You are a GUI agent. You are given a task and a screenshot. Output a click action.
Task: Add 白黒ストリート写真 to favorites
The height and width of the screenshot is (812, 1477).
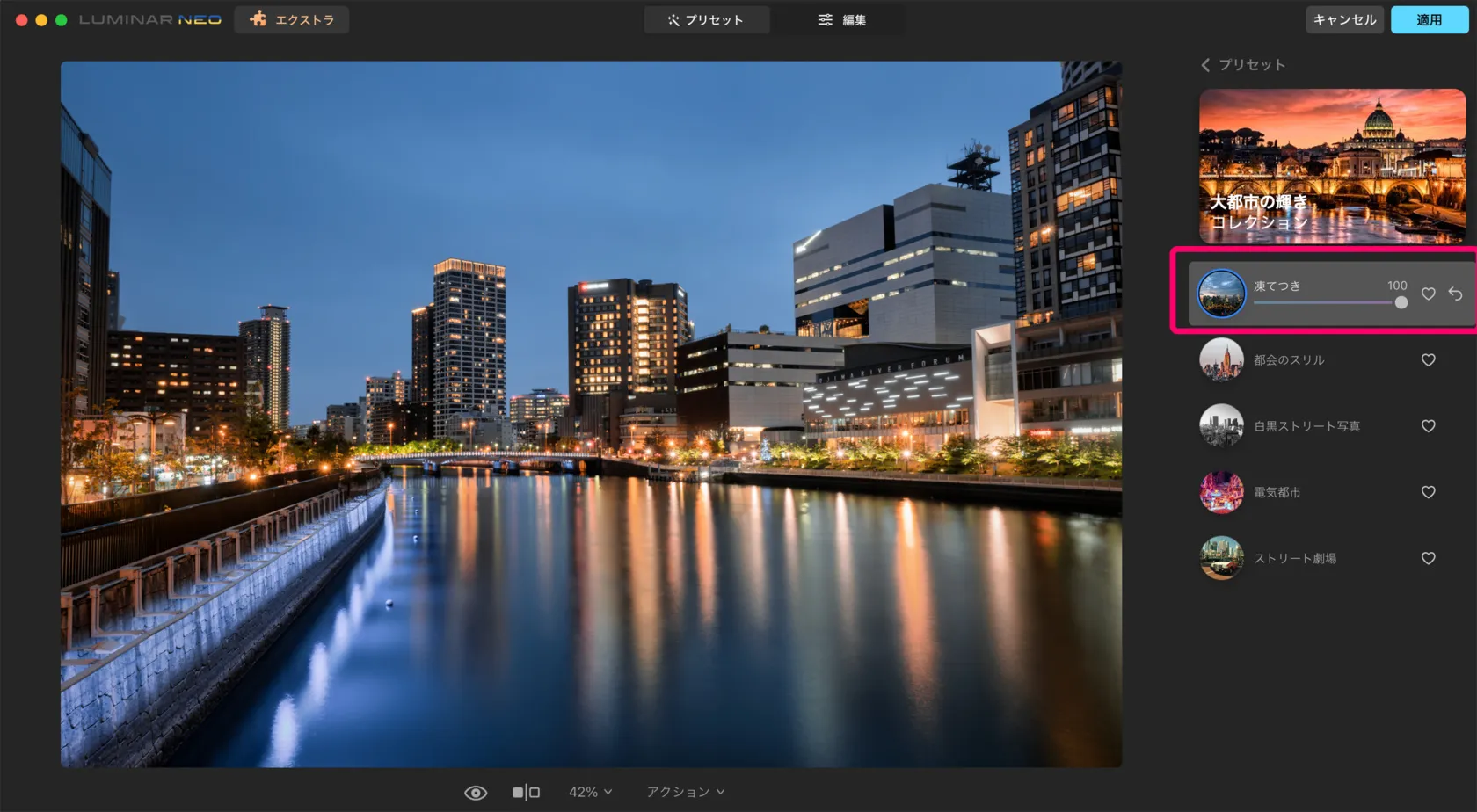[1429, 426]
